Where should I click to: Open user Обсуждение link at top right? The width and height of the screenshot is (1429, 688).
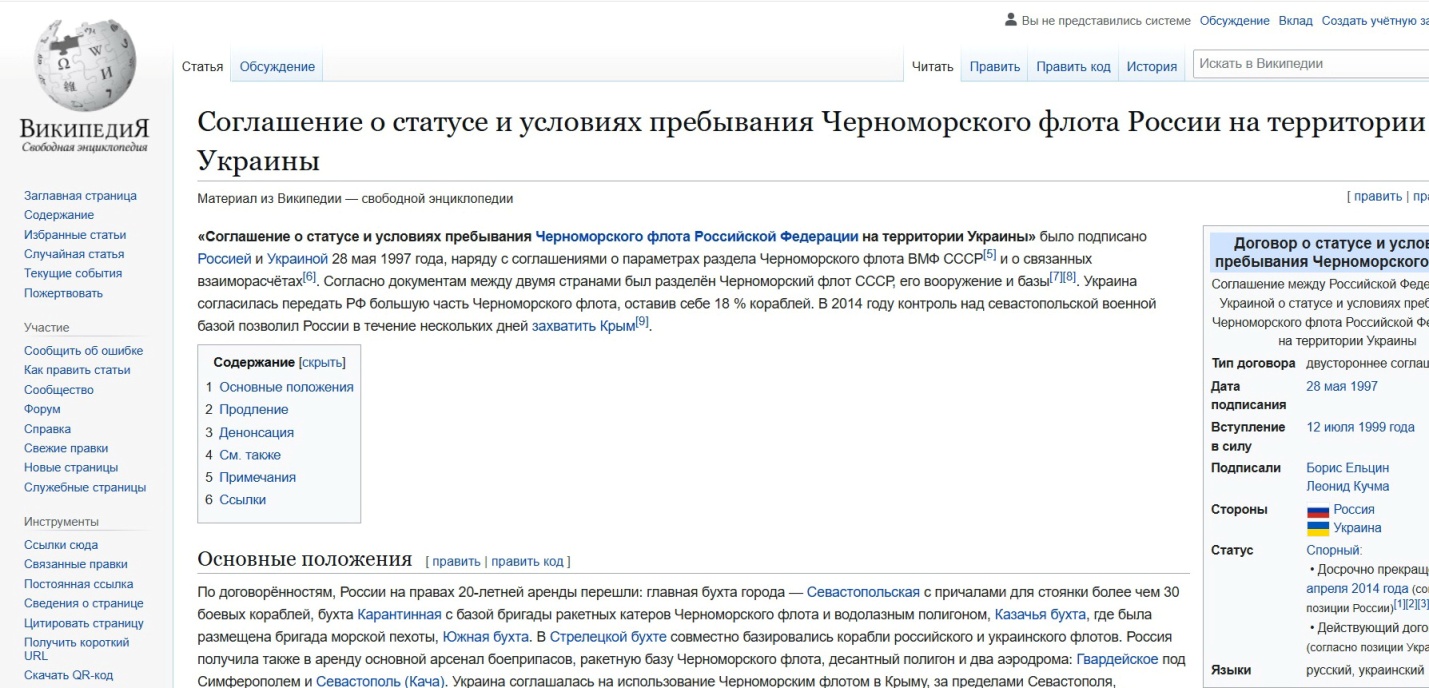click(x=1234, y=20)
